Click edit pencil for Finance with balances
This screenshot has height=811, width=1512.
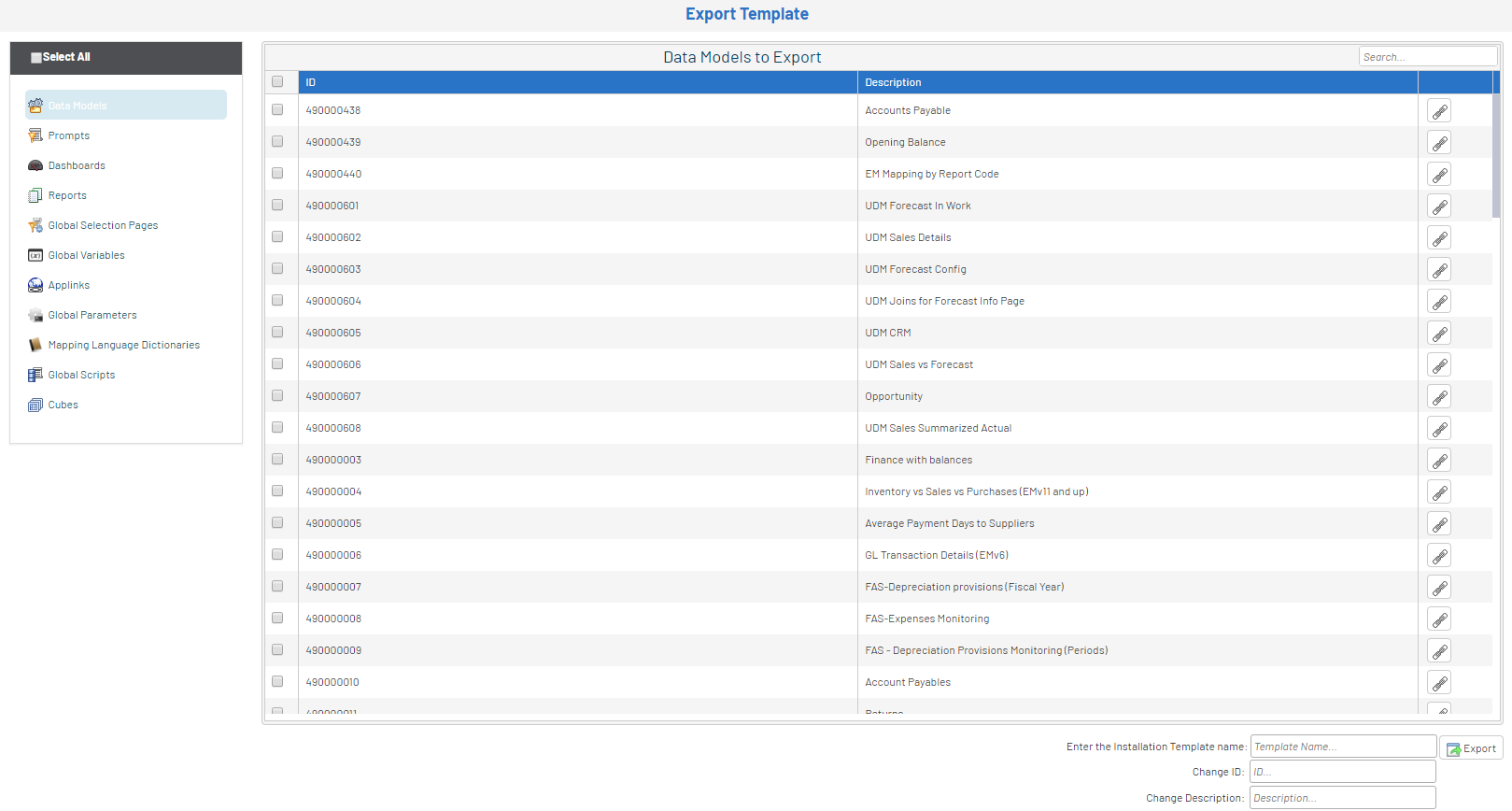[x=1439, y=461]
